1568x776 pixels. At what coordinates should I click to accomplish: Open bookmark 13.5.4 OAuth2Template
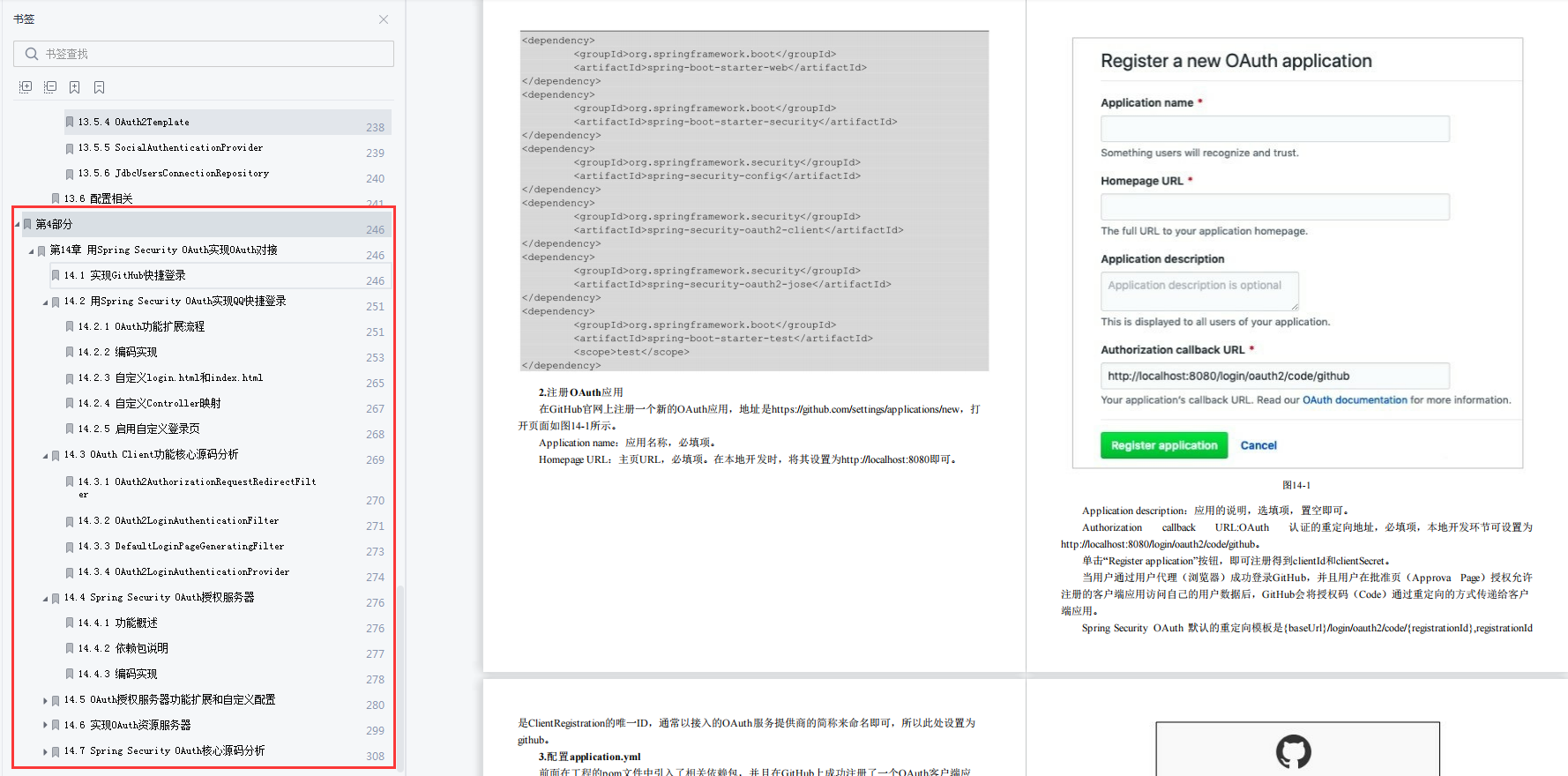tap(133, 122)
